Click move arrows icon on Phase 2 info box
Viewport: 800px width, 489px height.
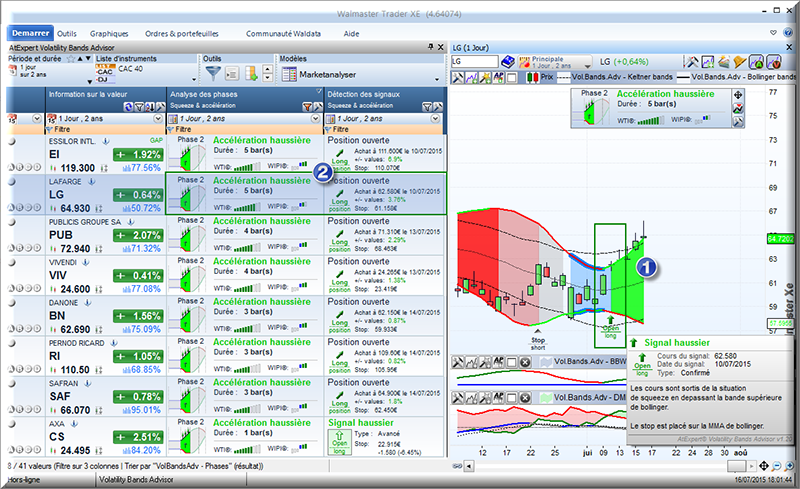coord(738,95)
